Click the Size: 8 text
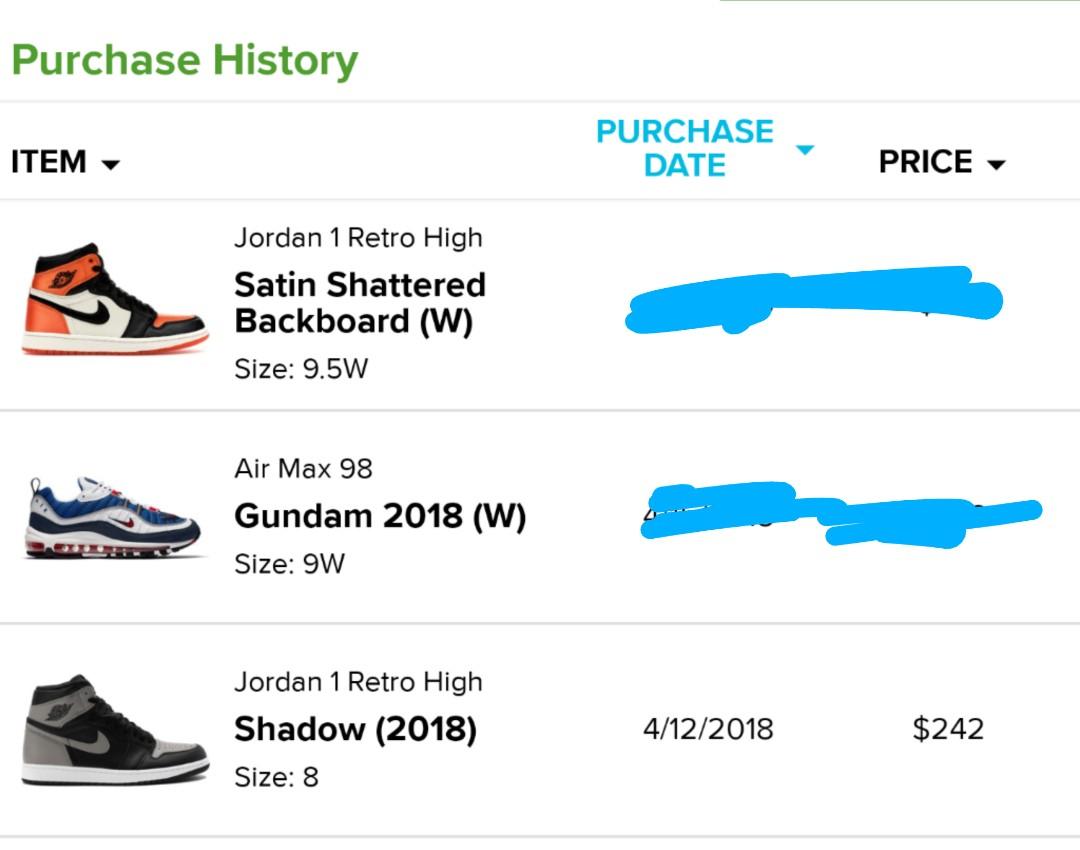This screenshot has width=1080, height=850. [276, 778]
